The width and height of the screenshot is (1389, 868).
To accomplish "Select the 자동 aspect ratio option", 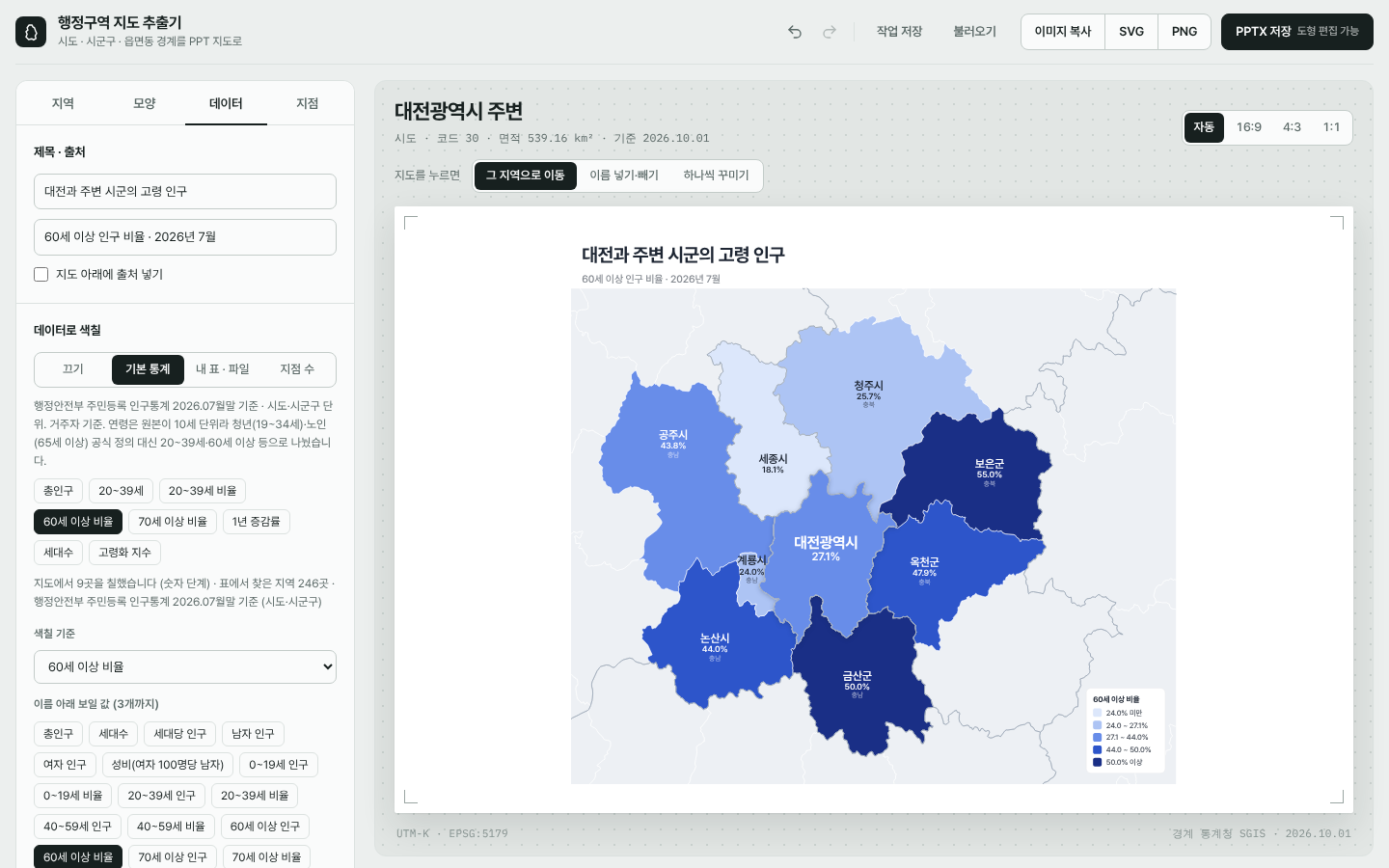I will click(1204, 127).
